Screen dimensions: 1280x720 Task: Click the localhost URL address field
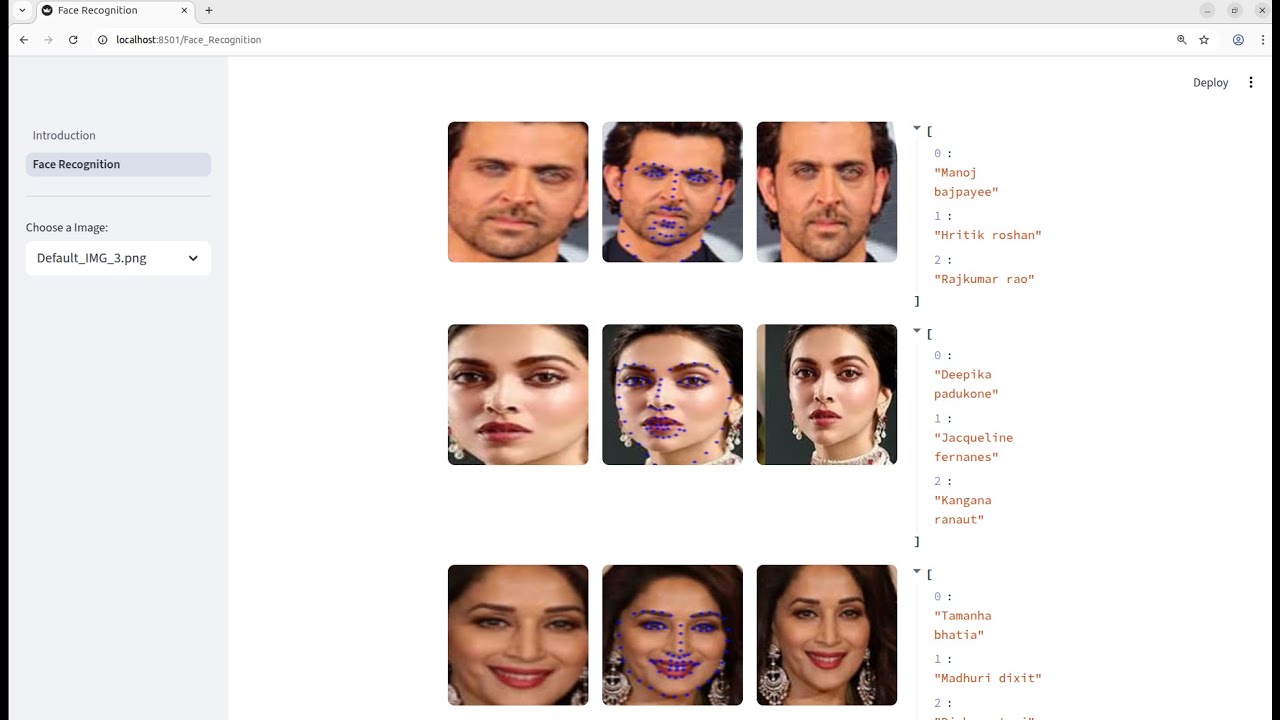(188, 40)
